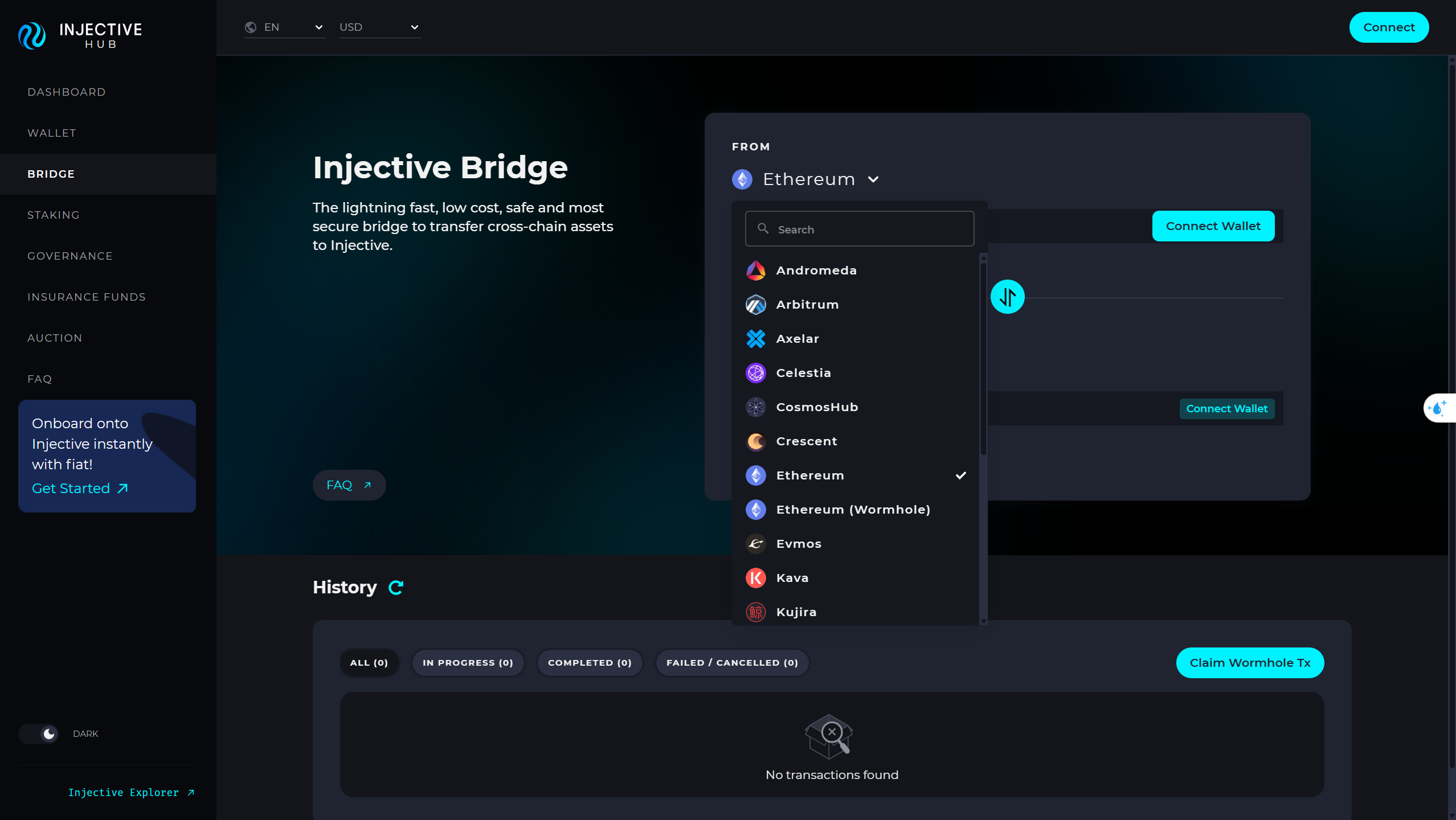1456x820 pixels.
Task: Open the Staking page
Action: point(54,215)
